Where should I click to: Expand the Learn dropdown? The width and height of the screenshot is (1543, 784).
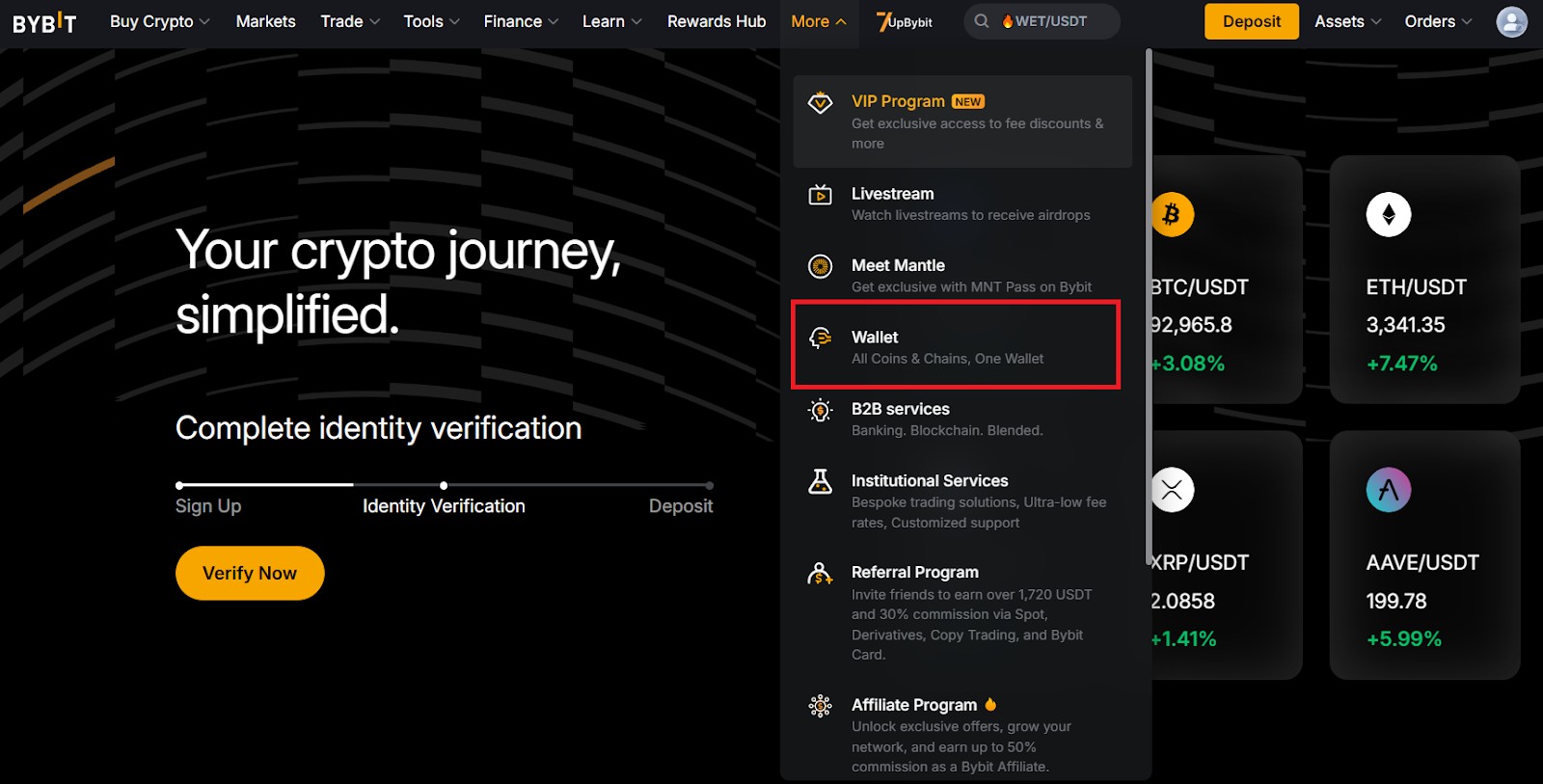coord(611,21)
